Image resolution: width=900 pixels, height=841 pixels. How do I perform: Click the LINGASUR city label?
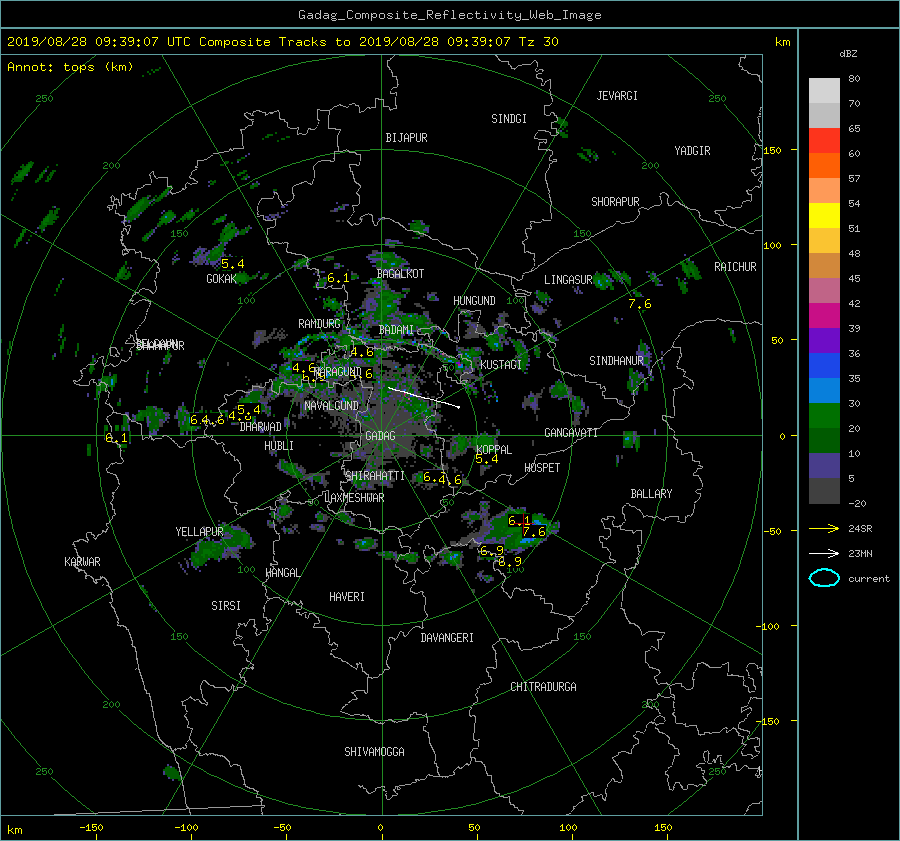tap(568, 280)
